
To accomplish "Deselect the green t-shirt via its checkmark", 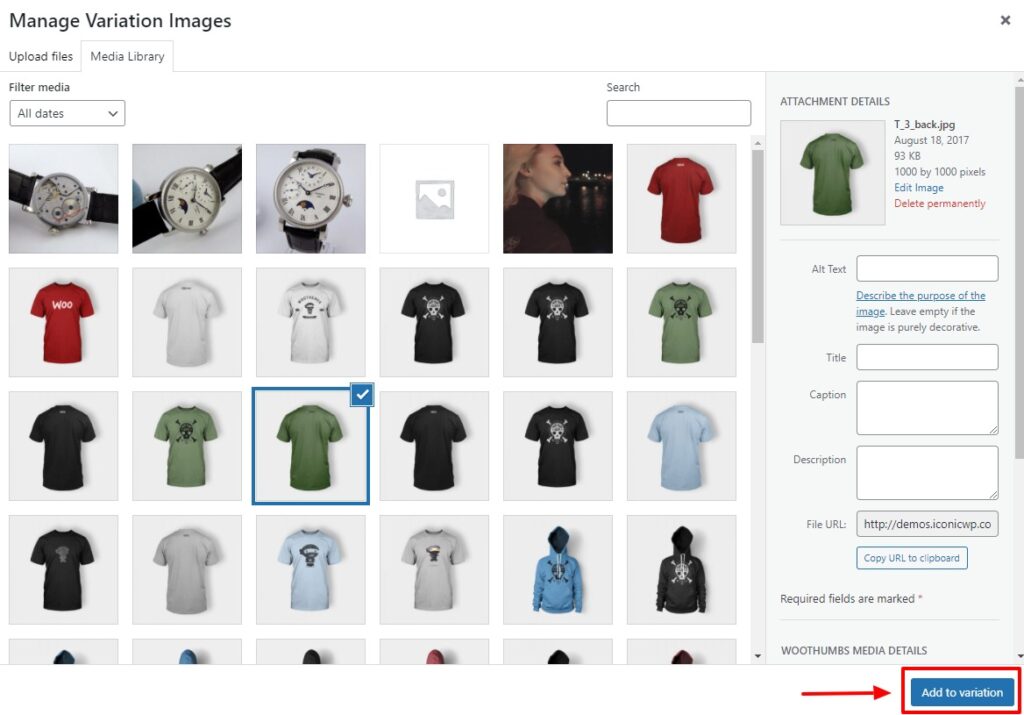I will [361, 395].
